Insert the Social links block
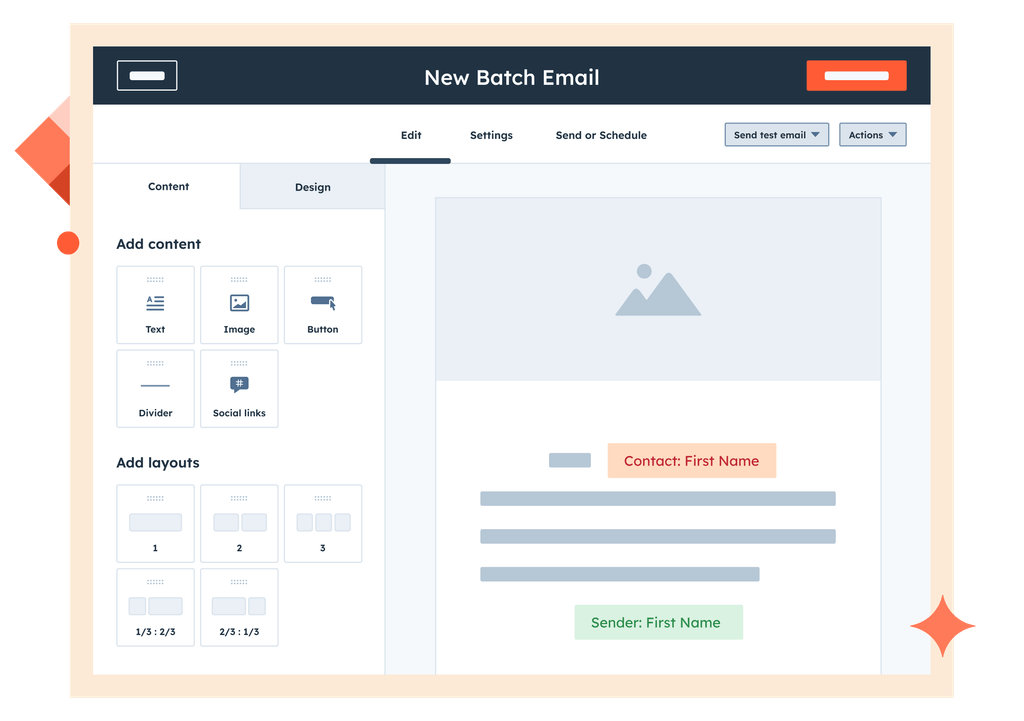Viewport: 1024px width, 721px height. coord(239,388)
